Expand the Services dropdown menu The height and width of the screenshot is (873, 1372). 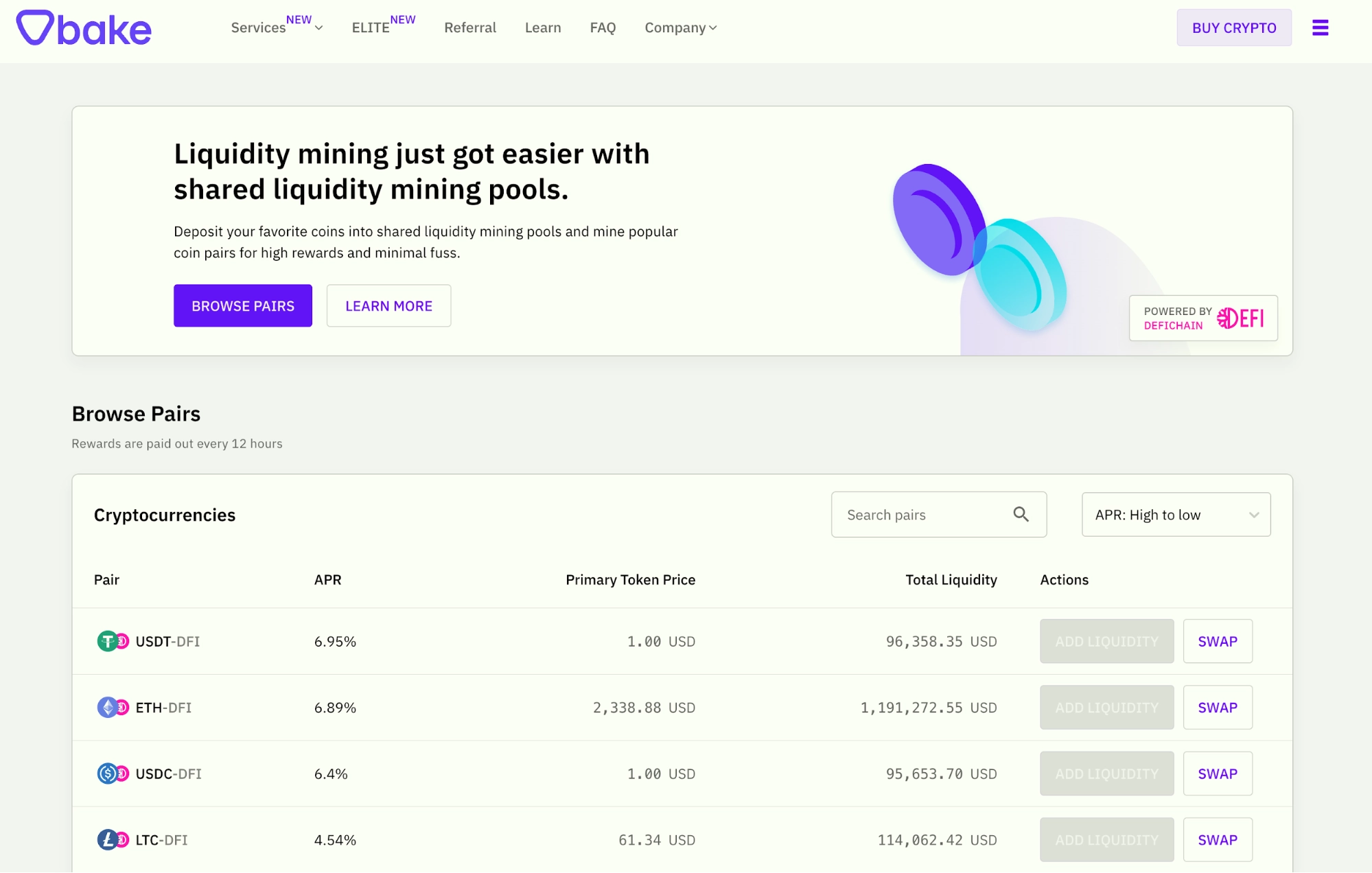click(x=277, y=27)
